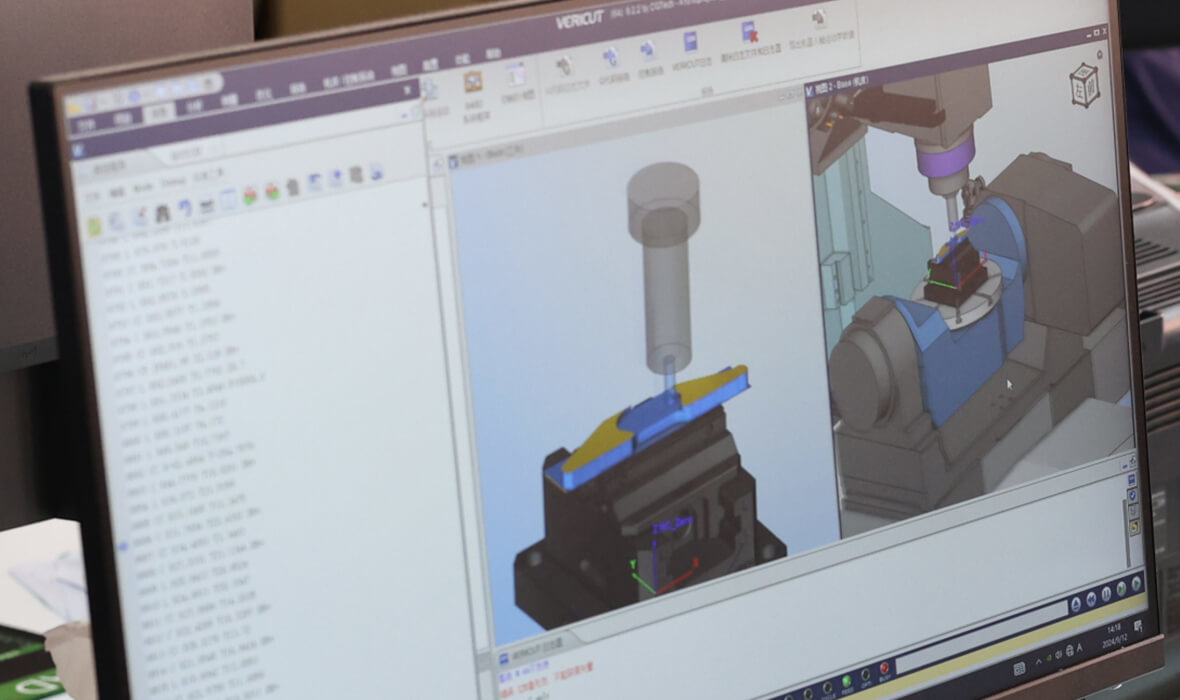This screenshot has height=700, width=1180.
Task: Open the wide ribbon tab with the long label
Action: point(349,79)
